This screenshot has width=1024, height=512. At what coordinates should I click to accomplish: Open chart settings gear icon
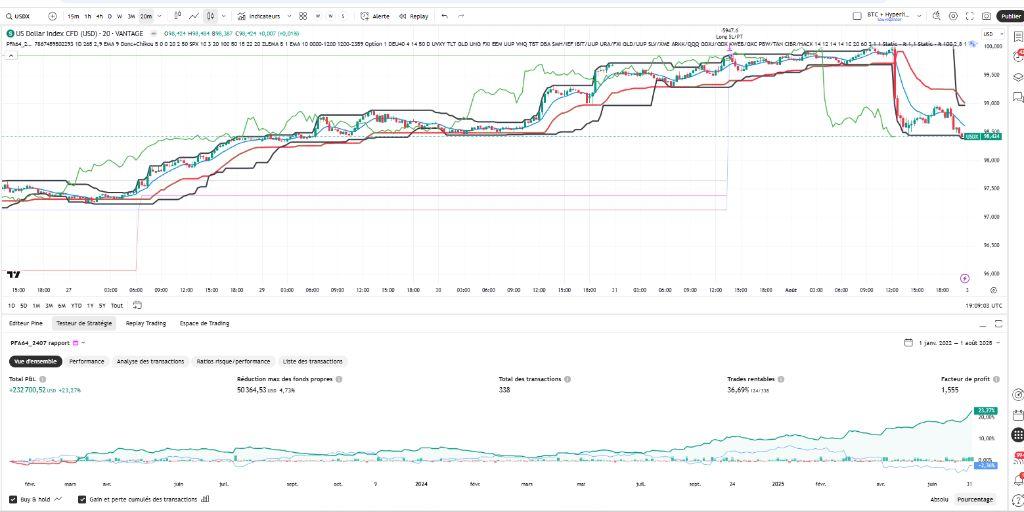[x=953, y=16]
